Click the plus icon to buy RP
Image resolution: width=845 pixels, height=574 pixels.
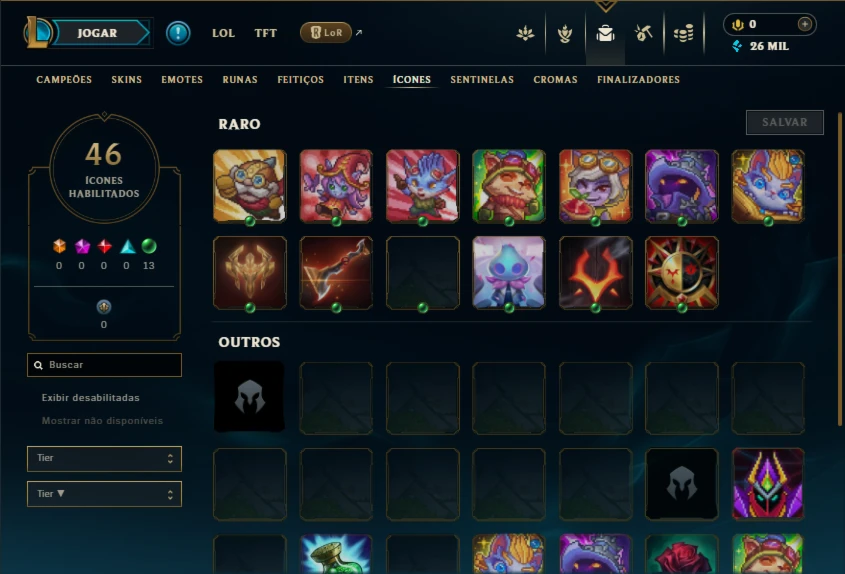coord(805,24)
